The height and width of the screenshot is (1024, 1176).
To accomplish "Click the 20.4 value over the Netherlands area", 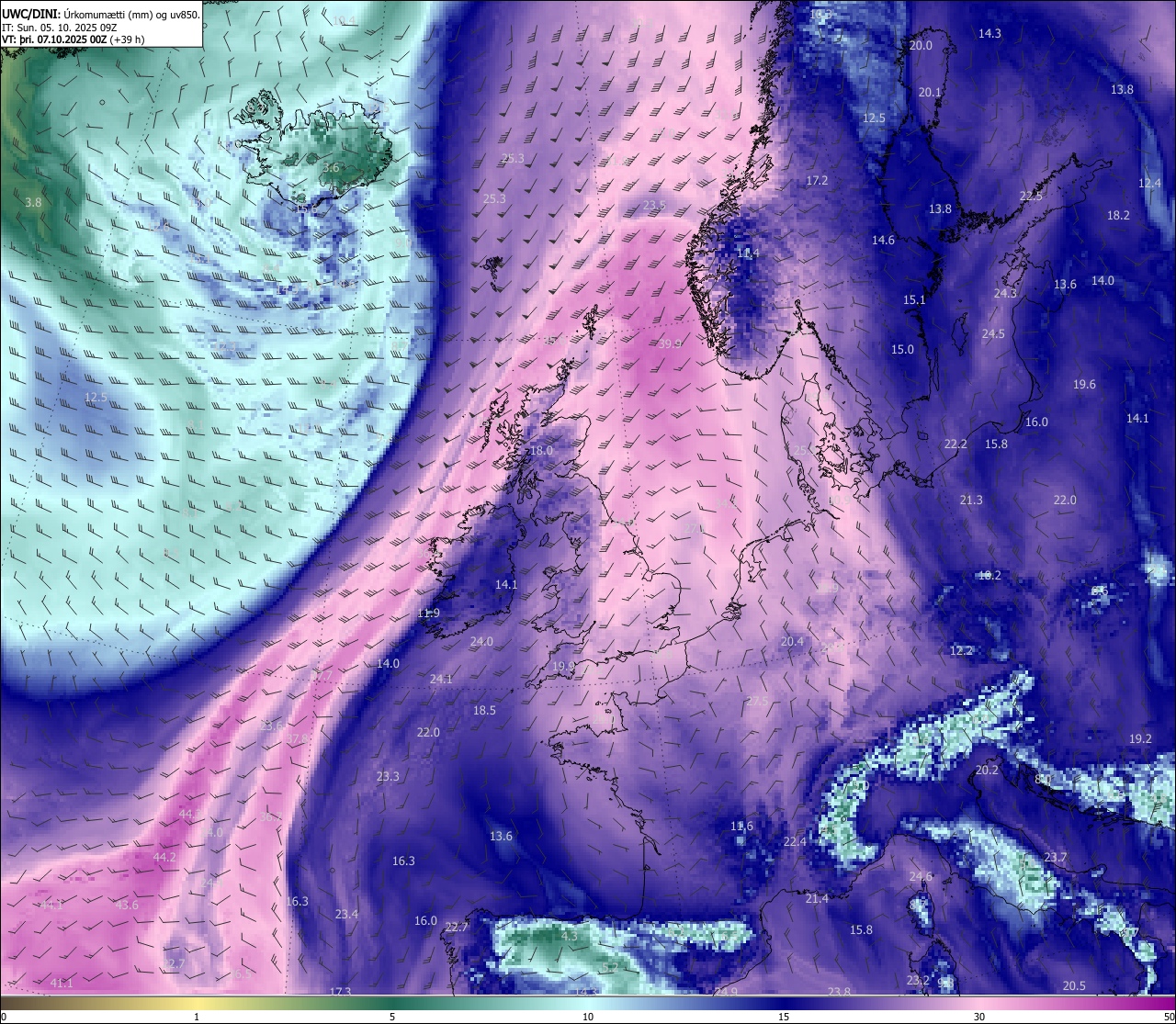I will 792,642.
